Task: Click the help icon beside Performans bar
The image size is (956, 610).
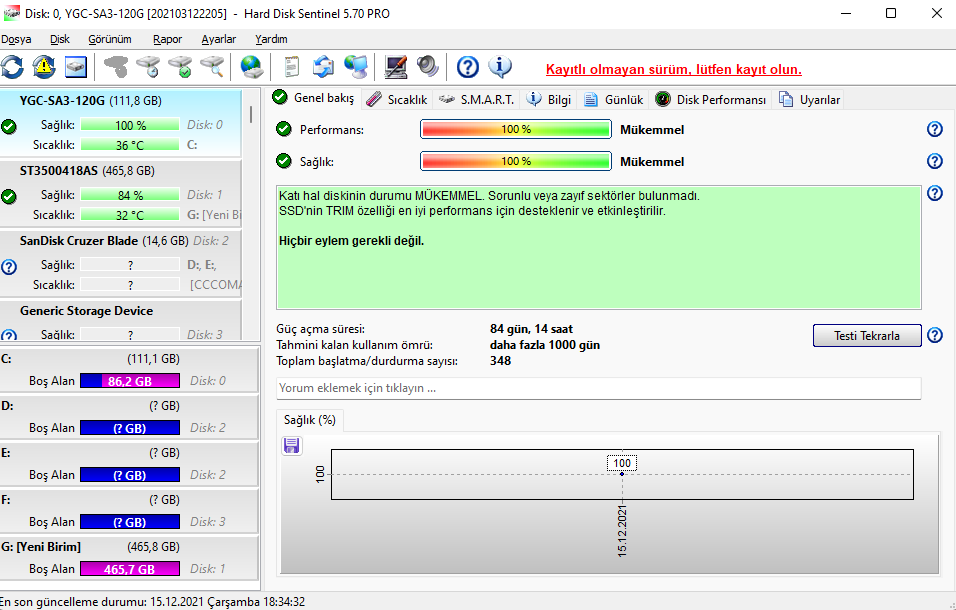Action: click(x=935, y=129)
